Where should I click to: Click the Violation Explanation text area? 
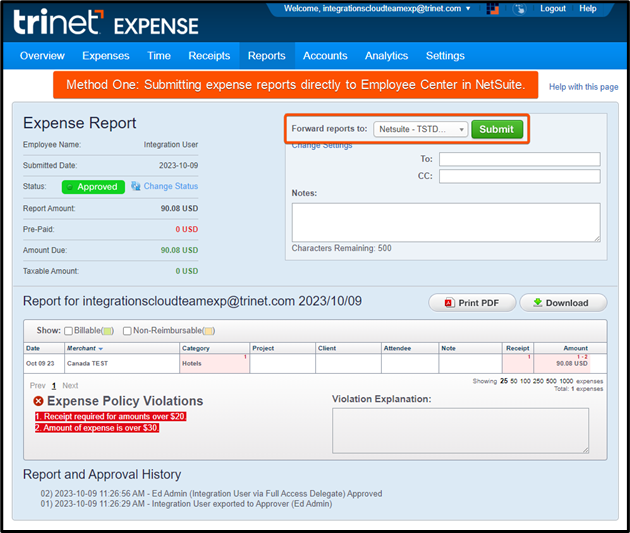click(x=460, y=431)
